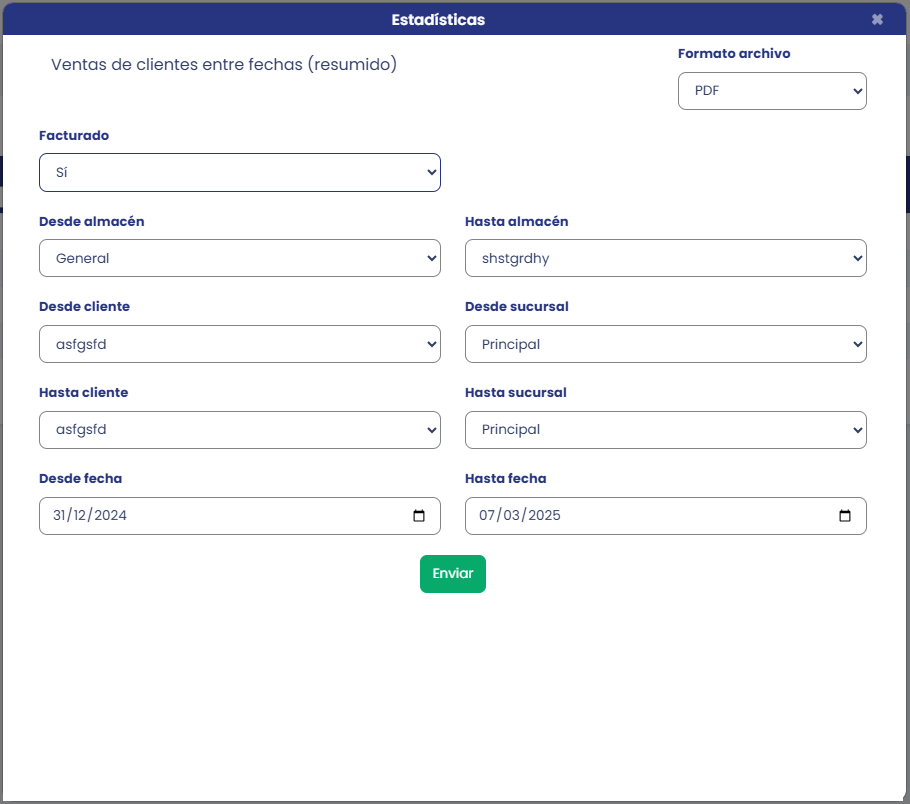The width and height of the screenshot is (910, 804).
Task: Expand the Formato archivo PDF dropdown
Action: pos(772,91)
